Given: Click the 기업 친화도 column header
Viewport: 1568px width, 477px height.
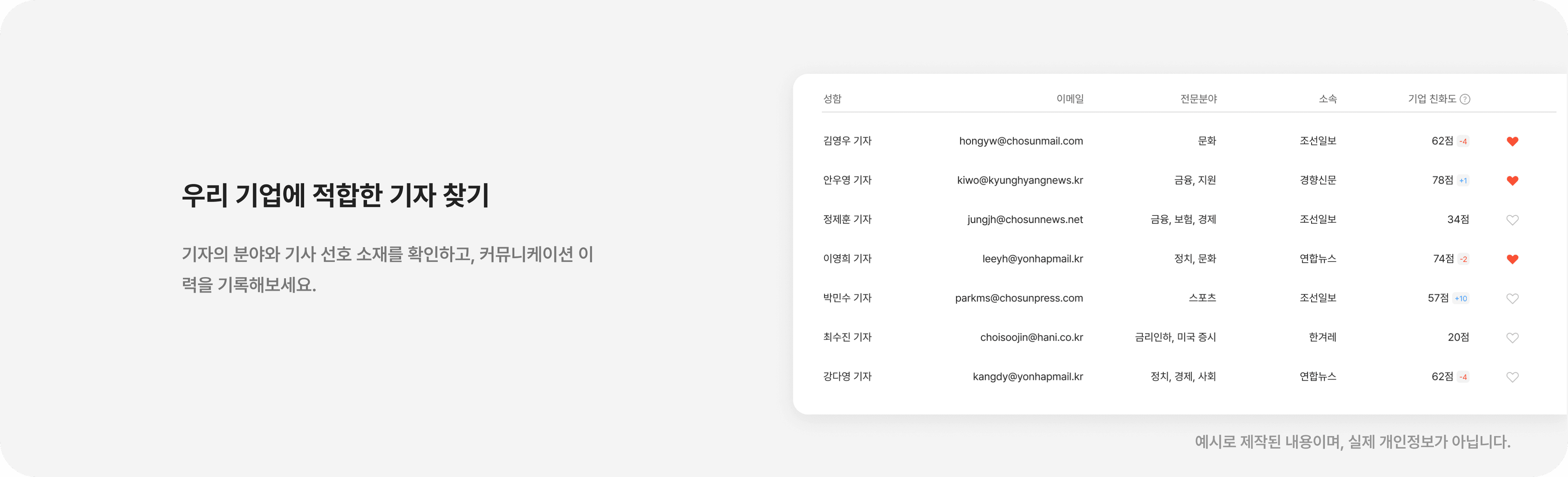Looking at the screenshot, I should [1431, 99].
